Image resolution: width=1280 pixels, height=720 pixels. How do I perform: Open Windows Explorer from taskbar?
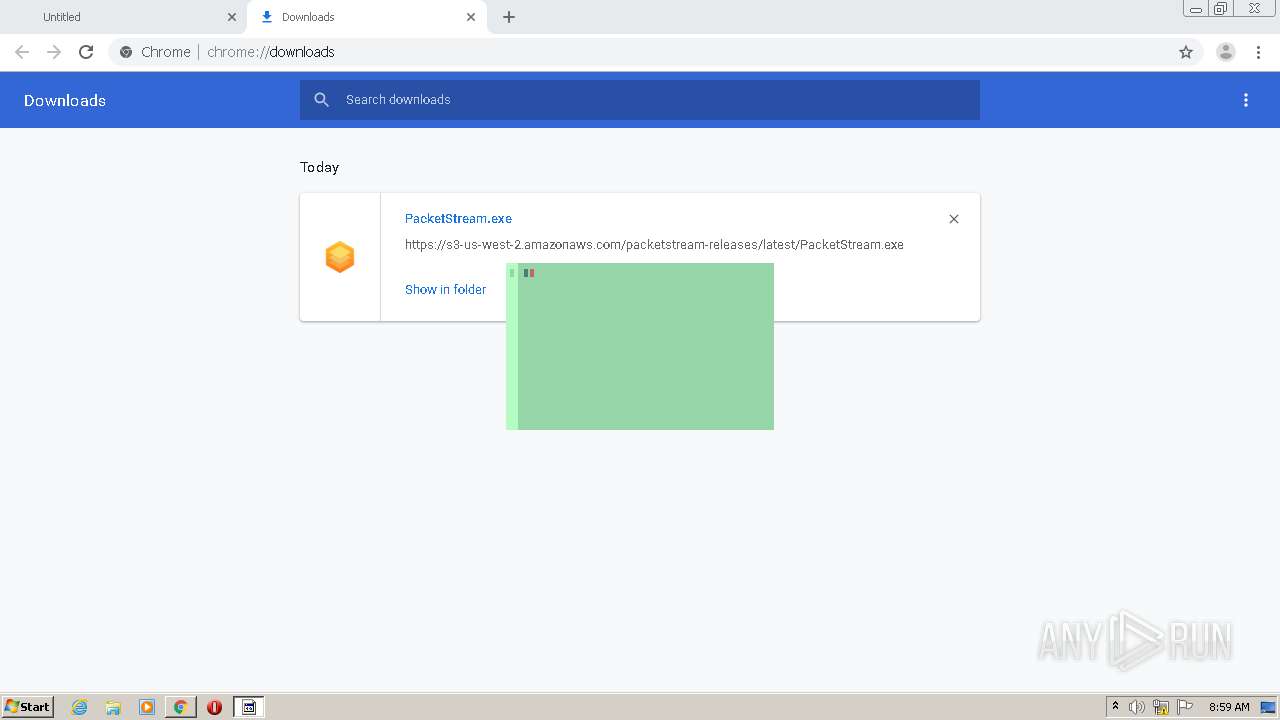tap(113, 707)
